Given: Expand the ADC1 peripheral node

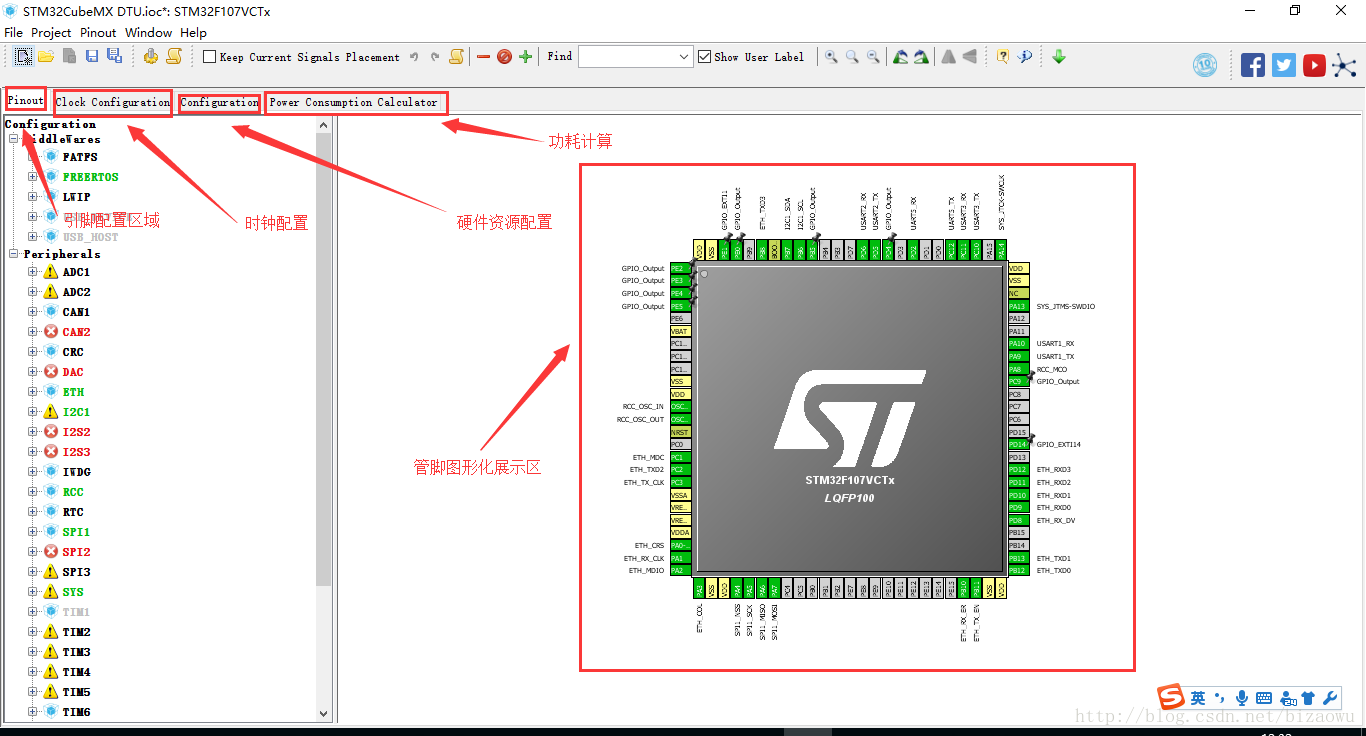Looking at the screenshot, I should 32,272.
